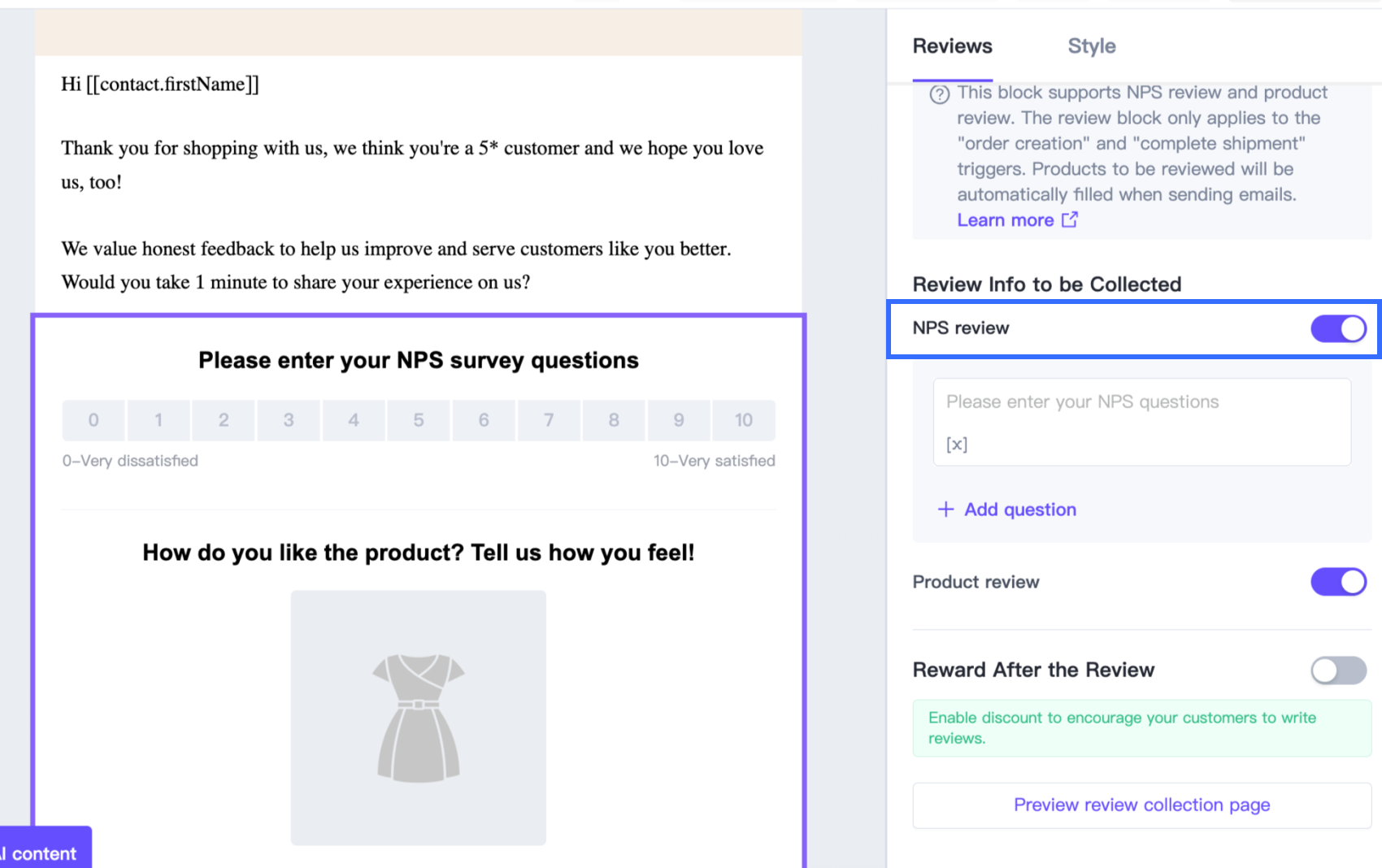
Task: Click Preview review collection page button
Action: [x=1141, y=805]
